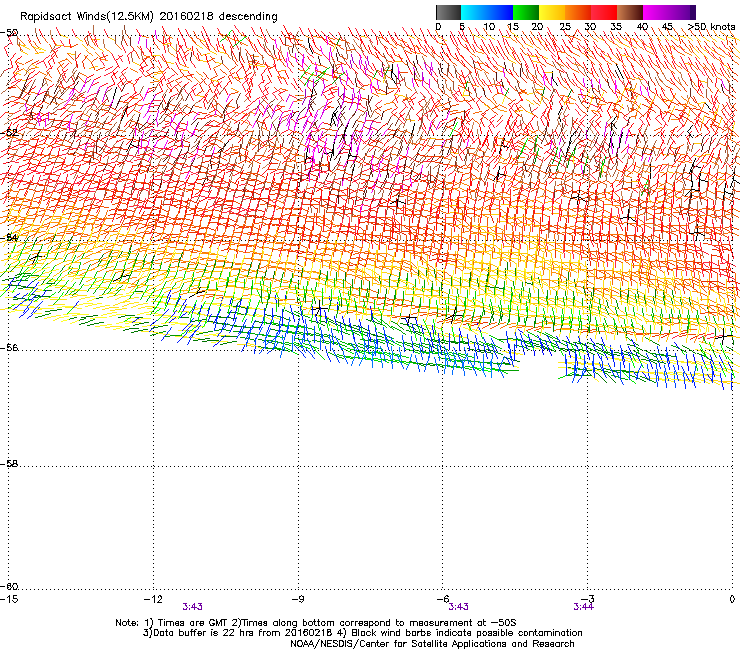Click the 3:43 time label below longitude -12
The height and width of the screenshot is (650, 740).
[193, 607]
